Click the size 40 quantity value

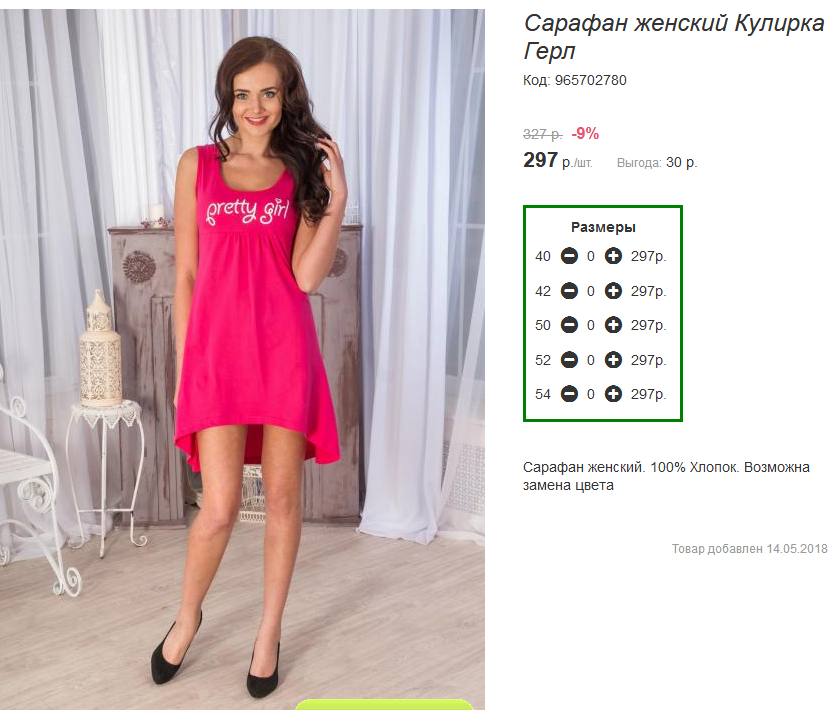pyautogui.click(x=591, y=257)
